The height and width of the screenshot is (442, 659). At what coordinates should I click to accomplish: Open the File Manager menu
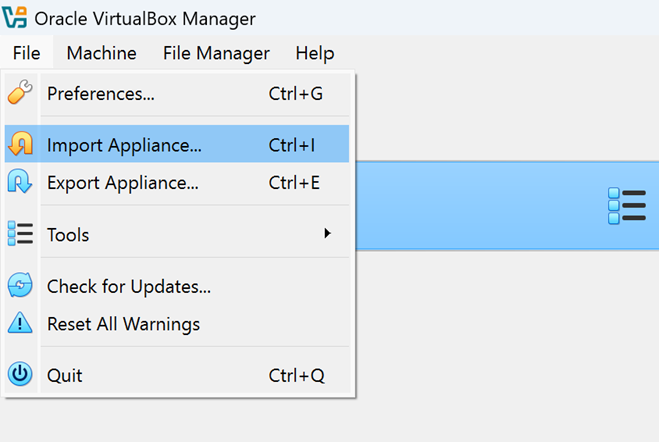pyautogui.click(x=216, y=54)
